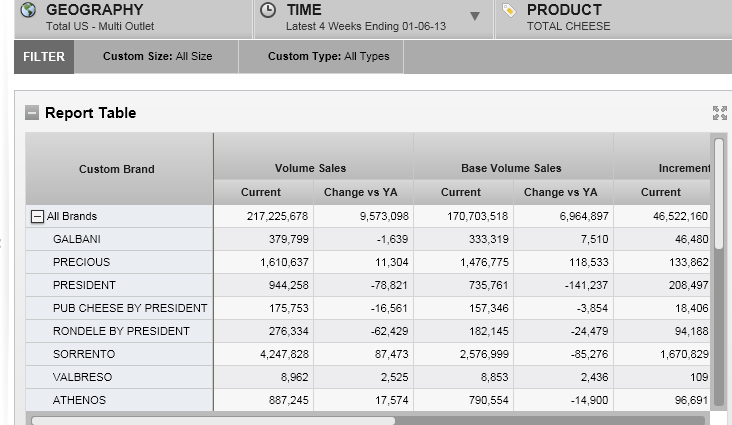
Task: Select the GALBANI brand row
Action: point(77,240)
